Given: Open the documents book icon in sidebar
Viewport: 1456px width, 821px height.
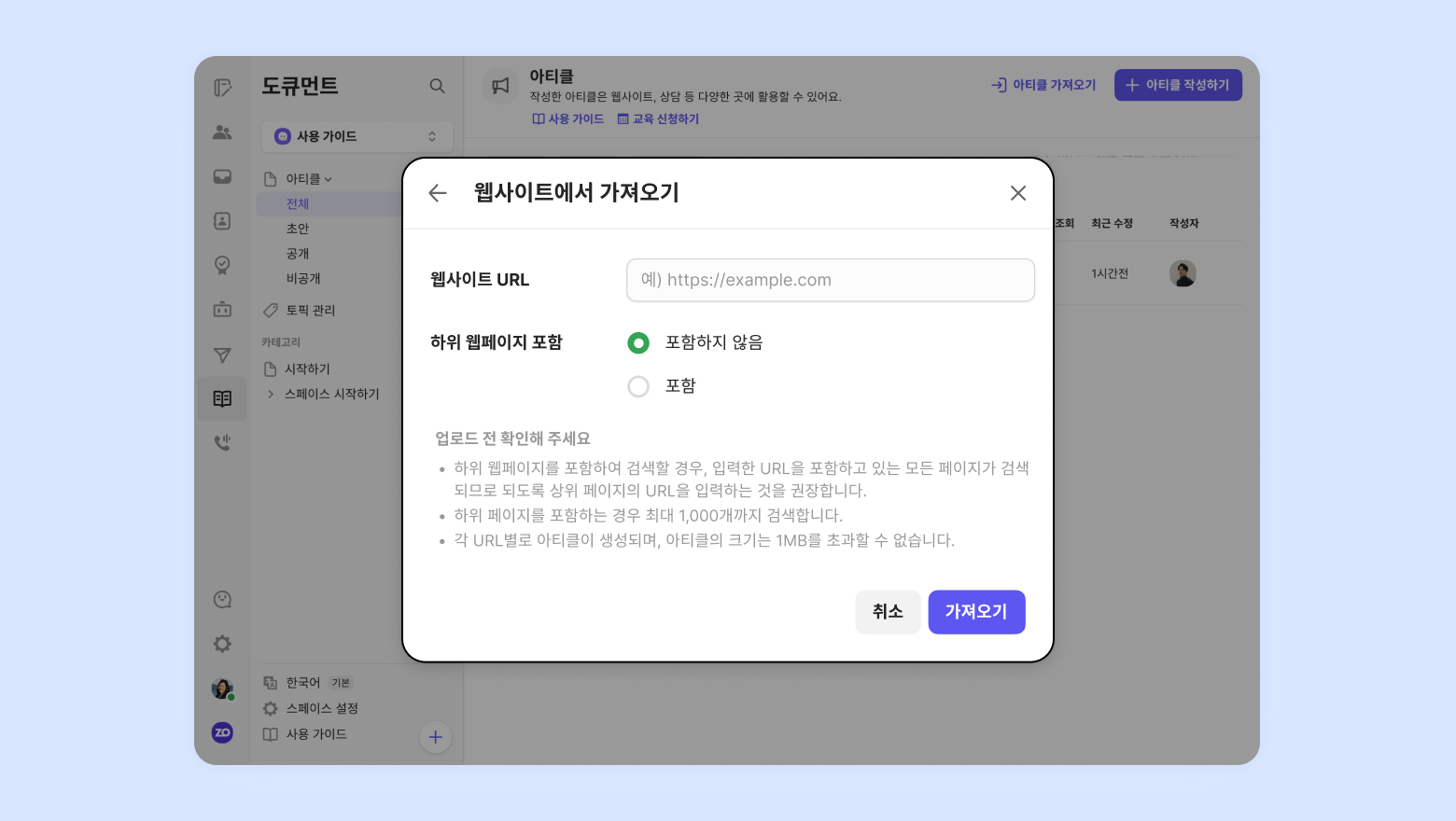Looking at the screenshot, I should [222, 398].
